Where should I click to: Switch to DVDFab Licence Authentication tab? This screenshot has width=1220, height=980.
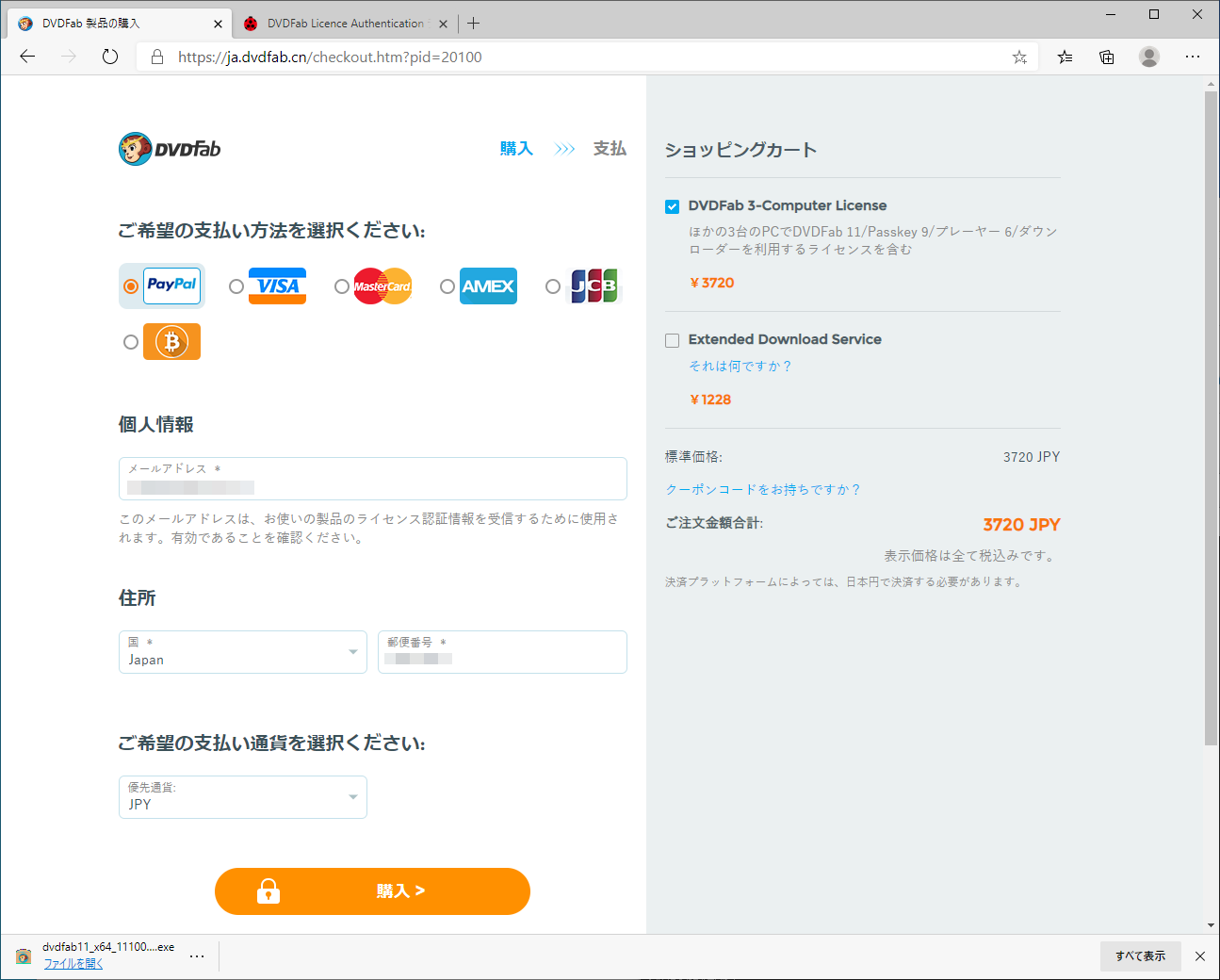click(x=343, y=24)
